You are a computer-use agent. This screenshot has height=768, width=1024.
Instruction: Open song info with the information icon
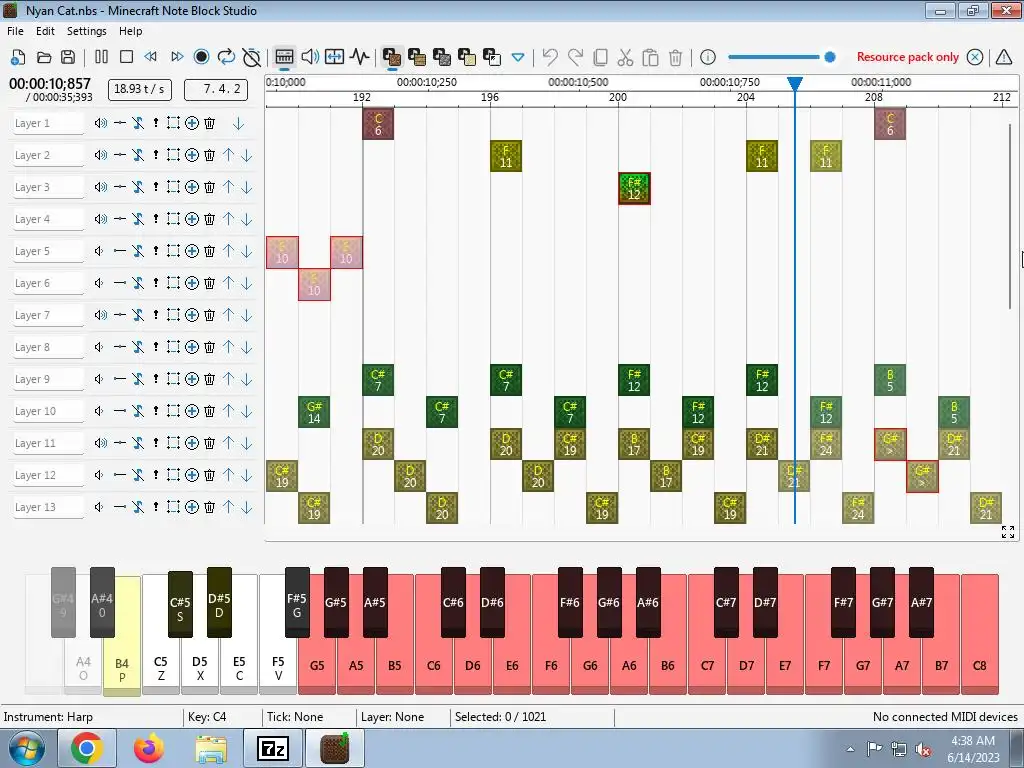point(708,57)
